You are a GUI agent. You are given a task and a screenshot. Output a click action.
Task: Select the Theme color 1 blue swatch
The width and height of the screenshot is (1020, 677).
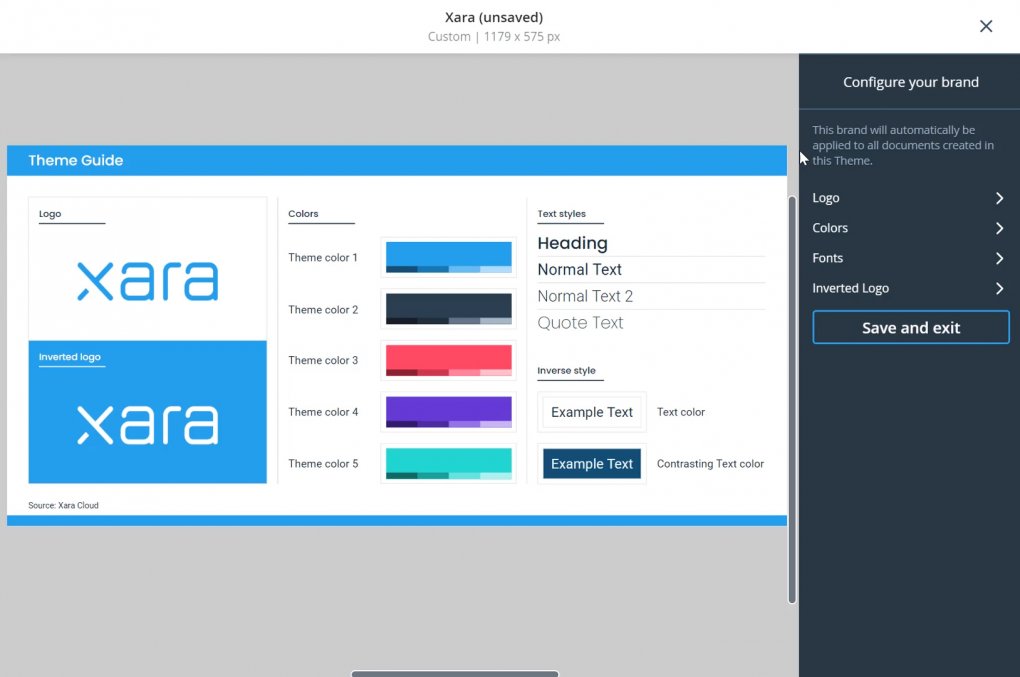pos(448,257)
